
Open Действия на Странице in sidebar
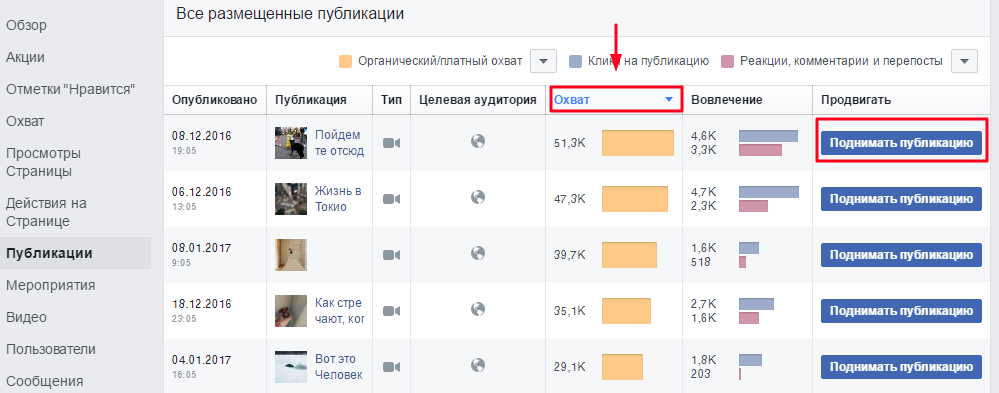click(47, 212)
